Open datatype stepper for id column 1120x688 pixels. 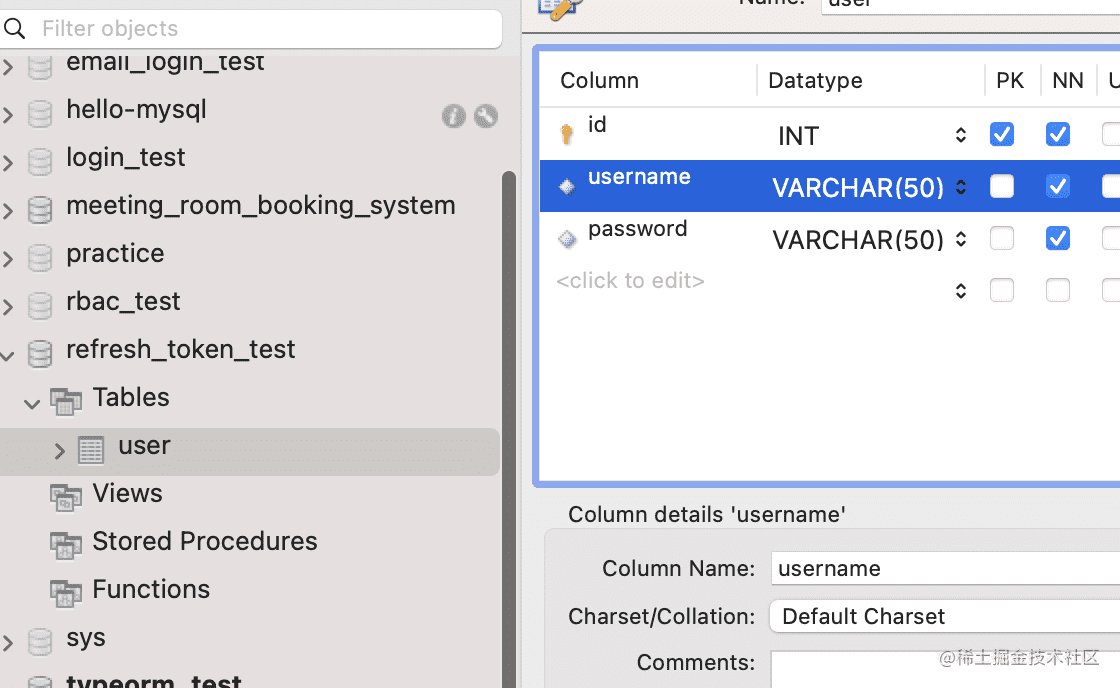(961, 135)
